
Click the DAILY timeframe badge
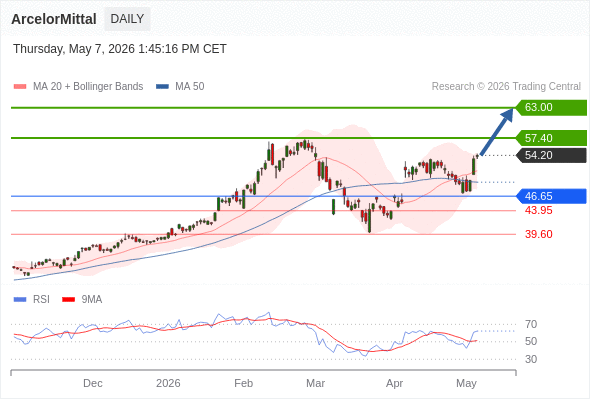127,19
